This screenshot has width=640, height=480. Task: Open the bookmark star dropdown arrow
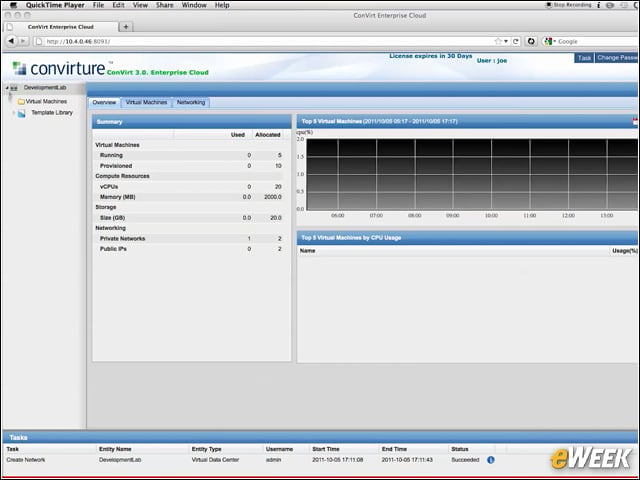point(506,41)
